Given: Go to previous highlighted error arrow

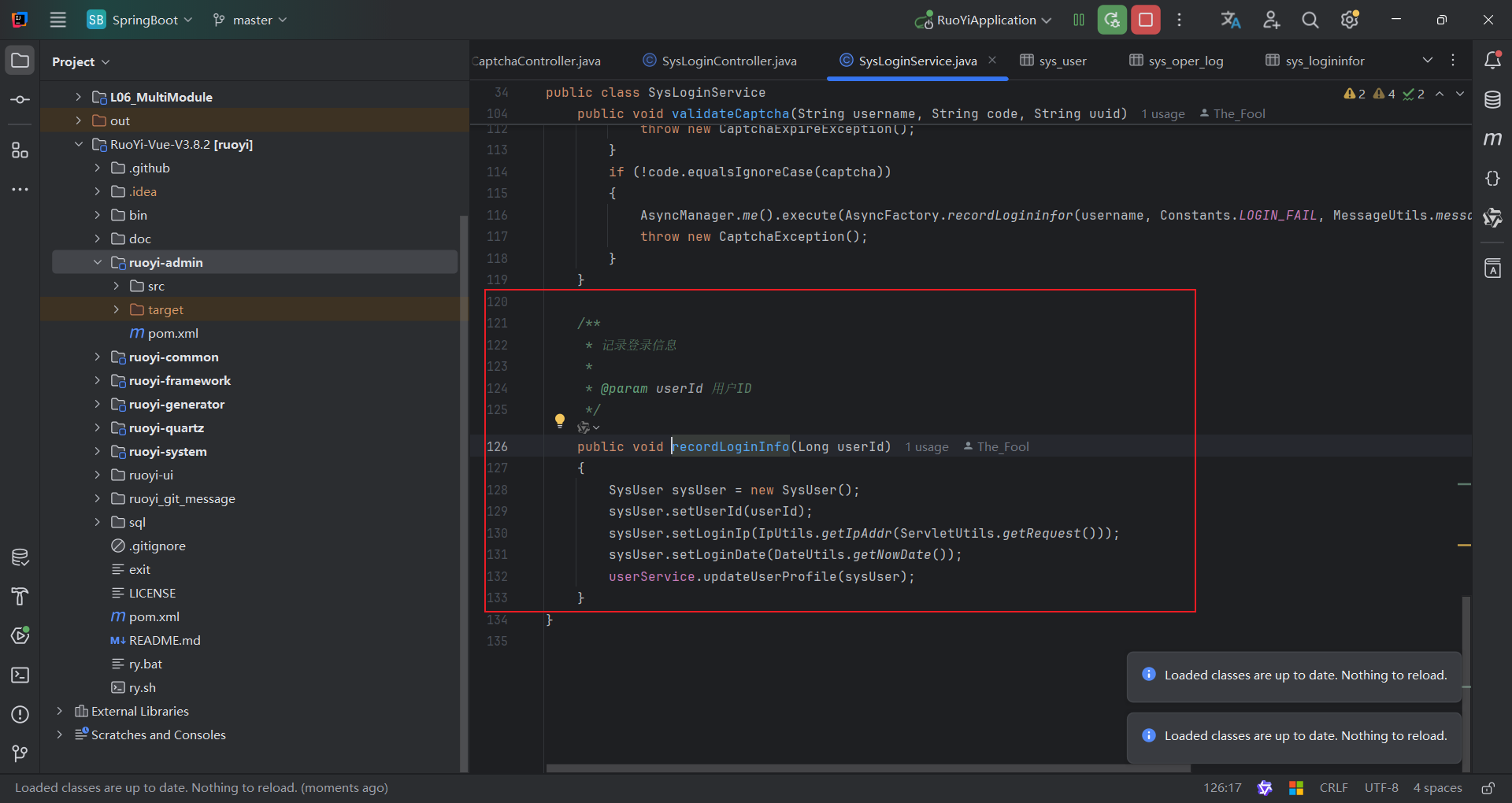Looking at the screenshot, I should [1440, 94].
